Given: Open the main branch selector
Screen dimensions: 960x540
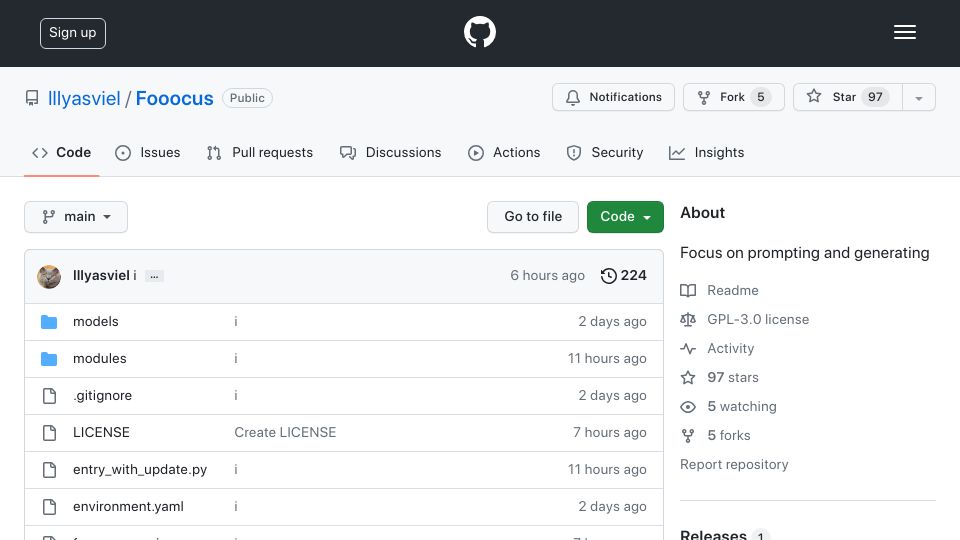Looking at the screenshot, I should pos(76,217).
